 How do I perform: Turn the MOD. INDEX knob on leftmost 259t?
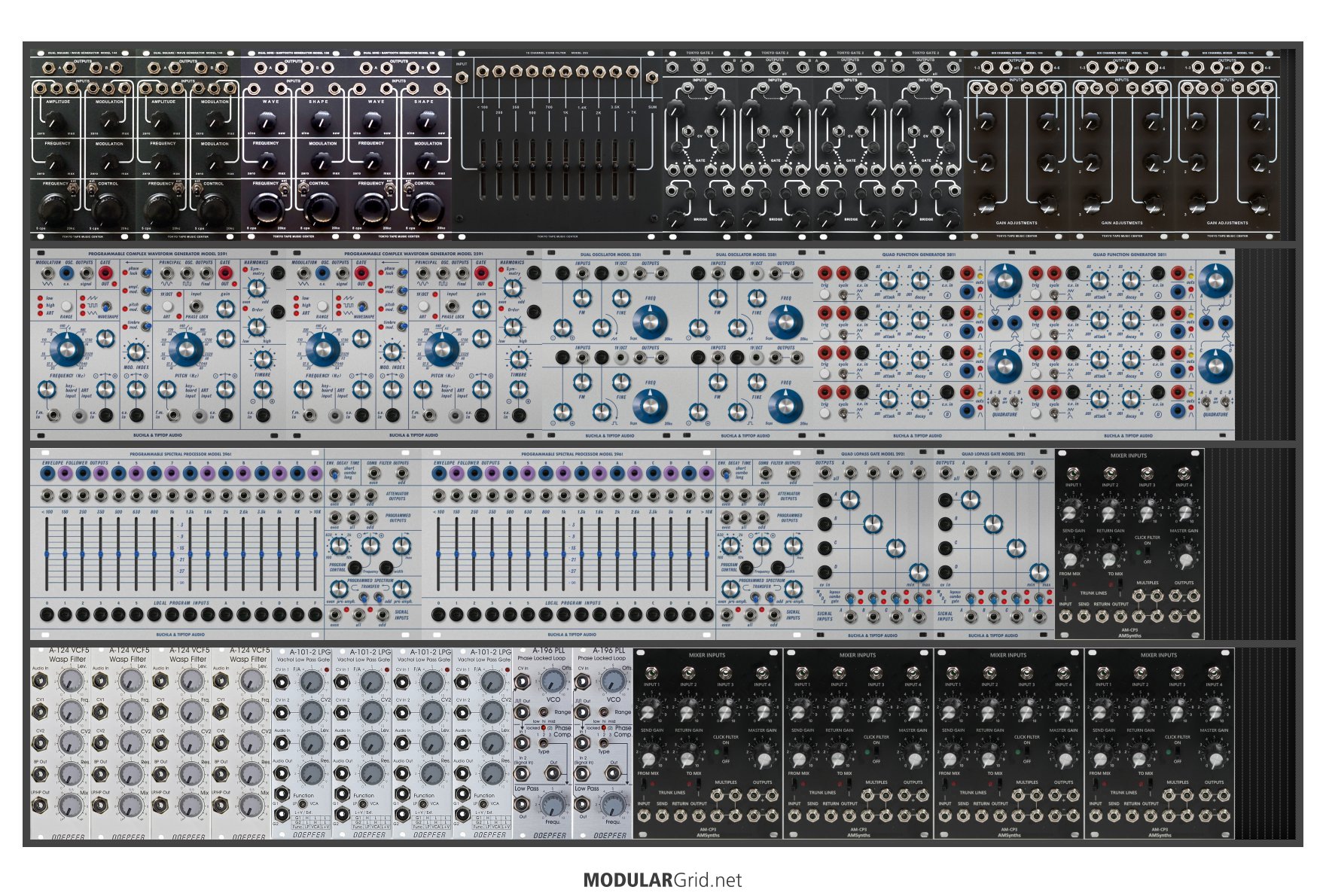[136, 351]
